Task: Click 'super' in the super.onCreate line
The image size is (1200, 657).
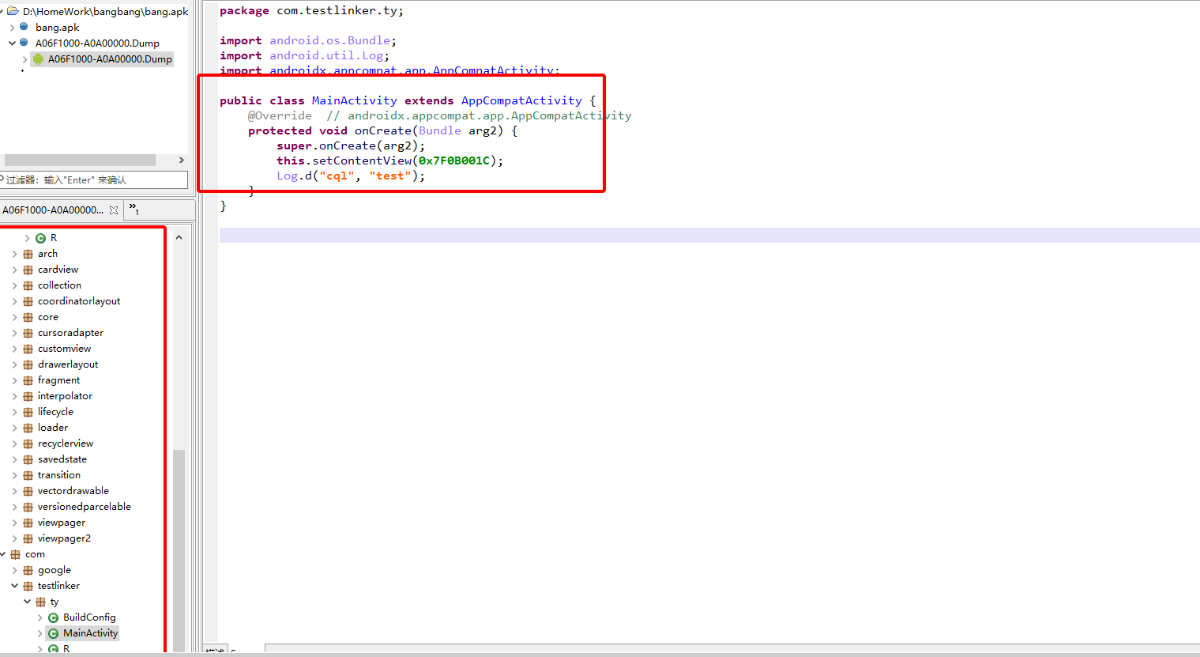Action: point(294,146)
